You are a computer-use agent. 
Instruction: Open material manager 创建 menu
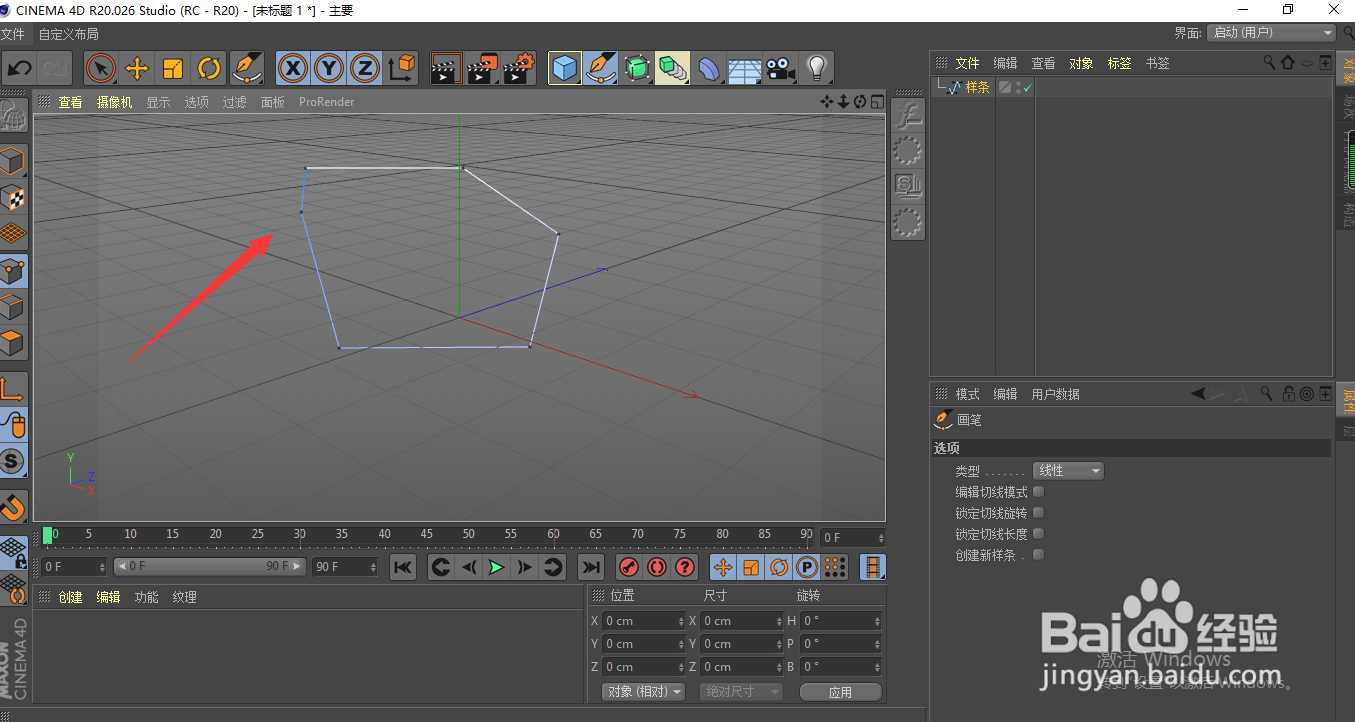[x=70, y=597]
